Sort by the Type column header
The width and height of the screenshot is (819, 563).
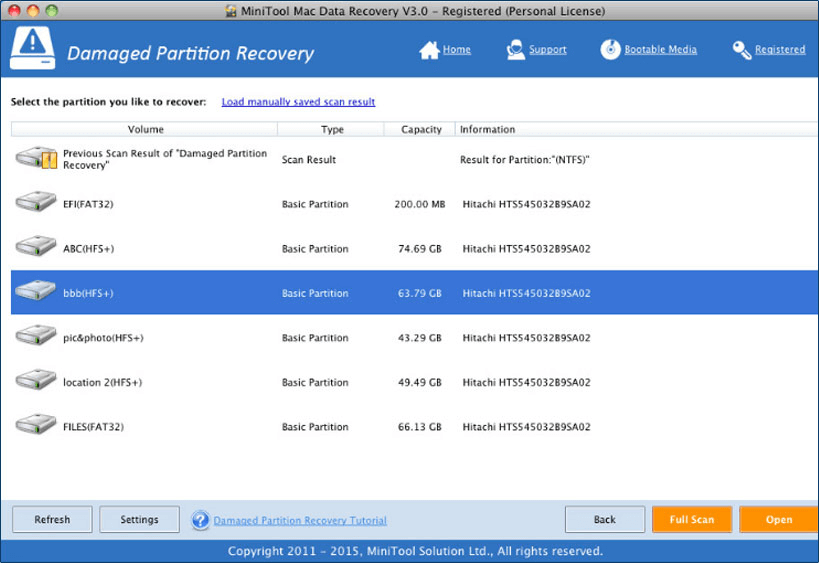(331, 130)
